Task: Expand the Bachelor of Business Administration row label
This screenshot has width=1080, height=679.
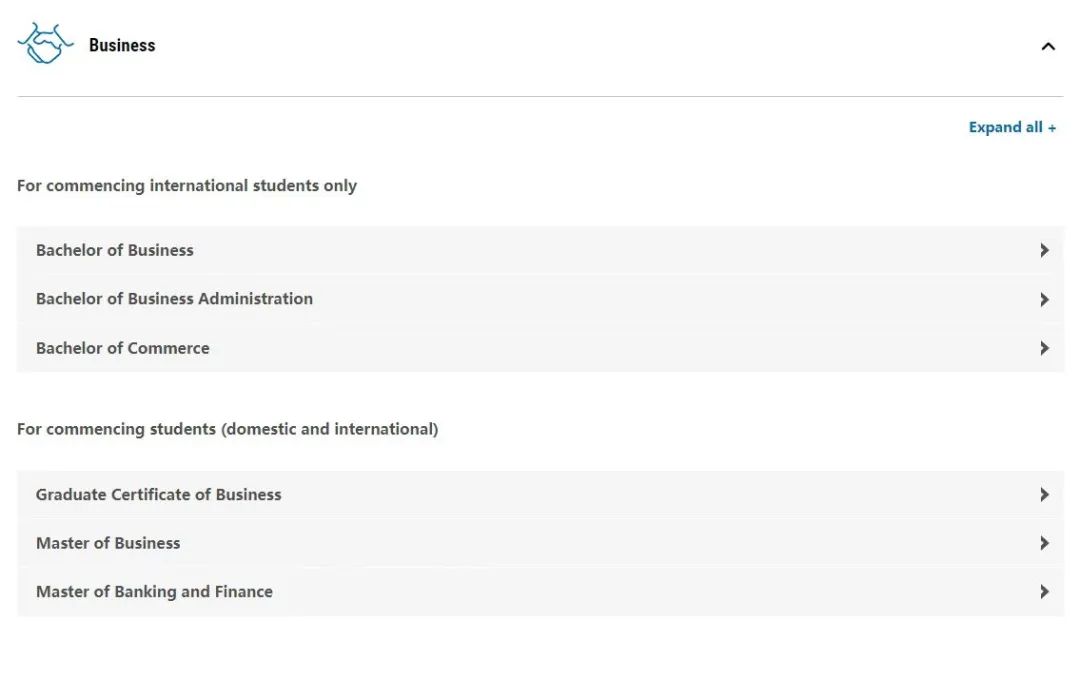Action: 174,299
